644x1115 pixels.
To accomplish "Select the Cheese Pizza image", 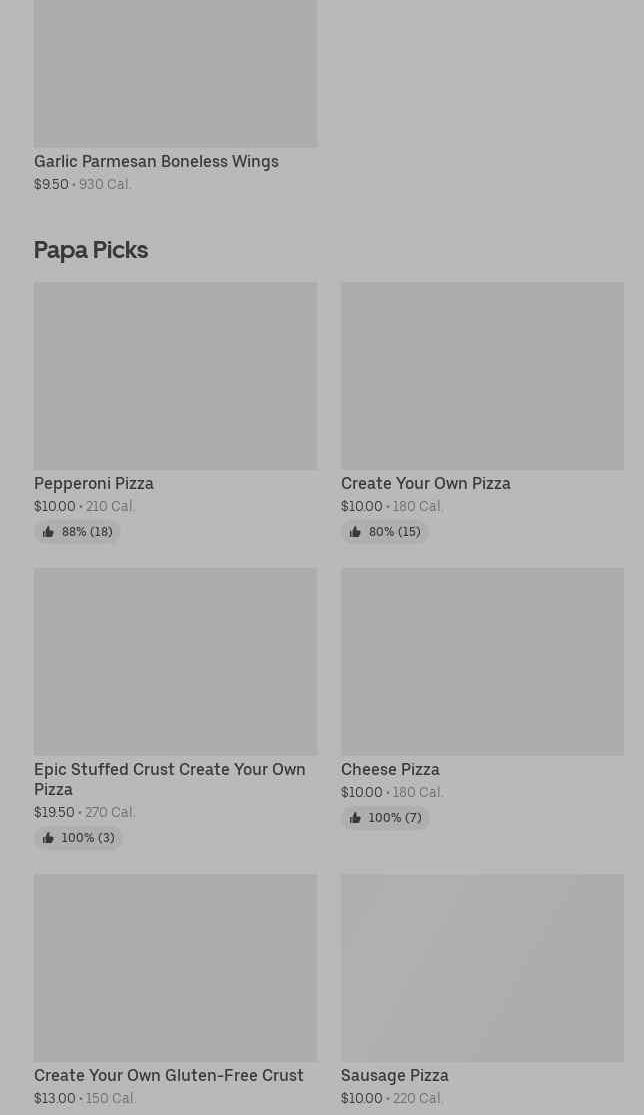I will (x=482, y=662).
